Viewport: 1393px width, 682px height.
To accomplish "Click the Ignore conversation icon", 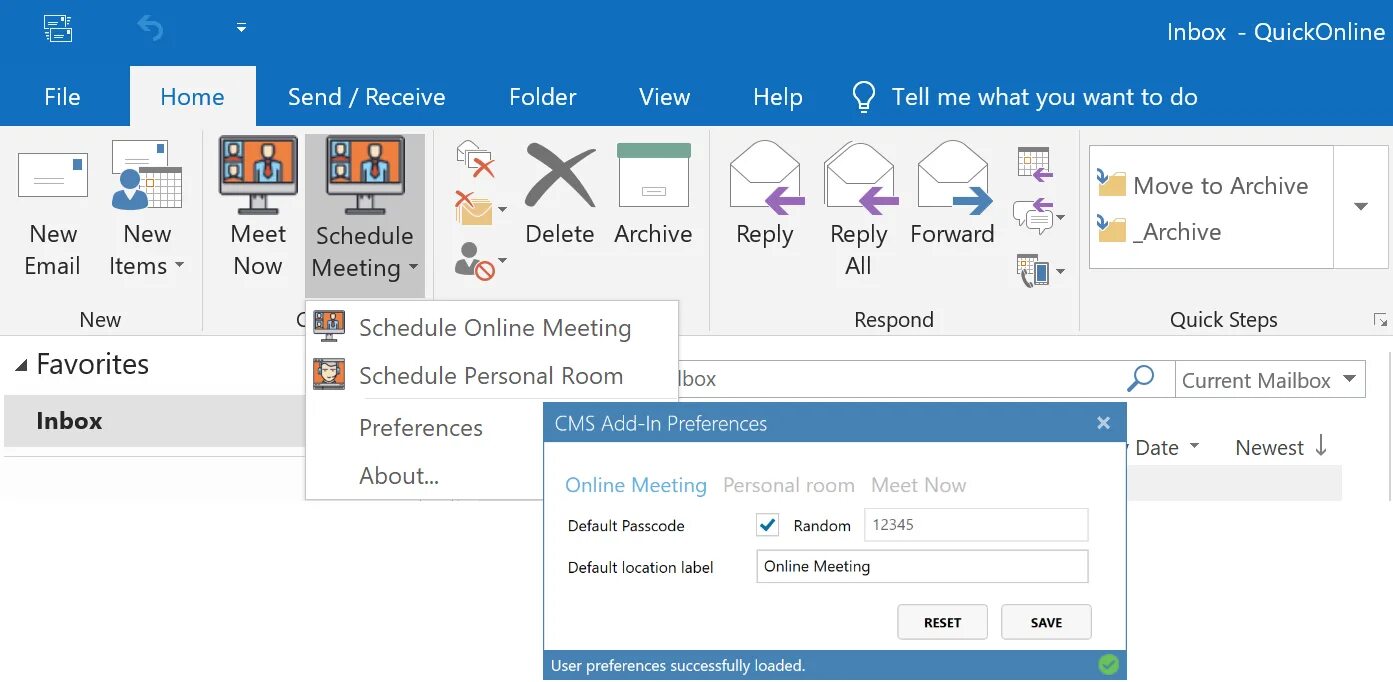I will click(475, 158).
